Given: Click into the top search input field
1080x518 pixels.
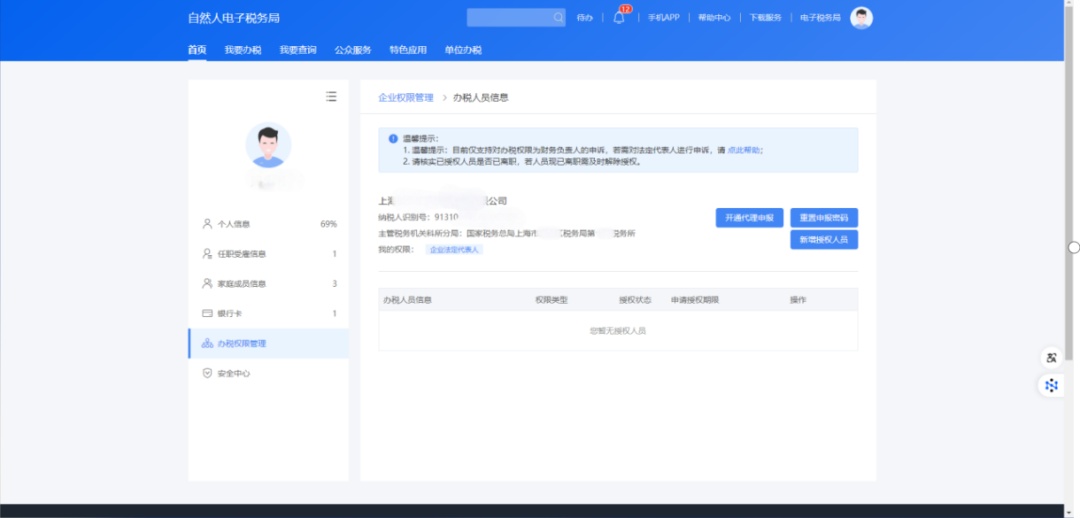Looking at the screenshot, I should point(508,18).
